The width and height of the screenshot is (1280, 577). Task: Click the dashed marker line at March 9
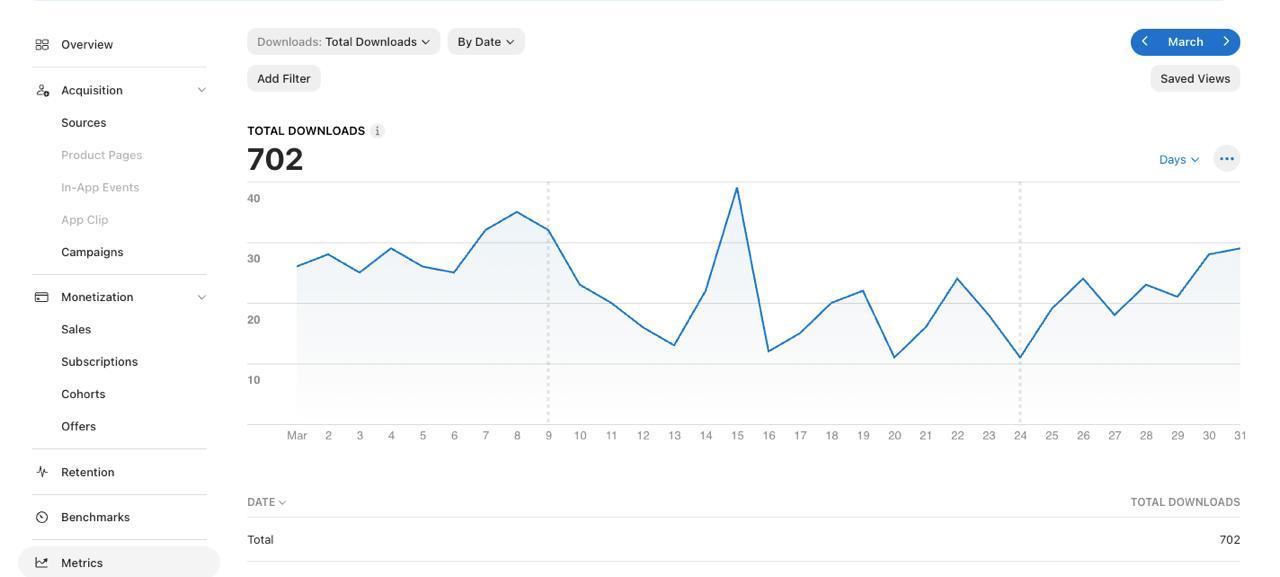548,303
